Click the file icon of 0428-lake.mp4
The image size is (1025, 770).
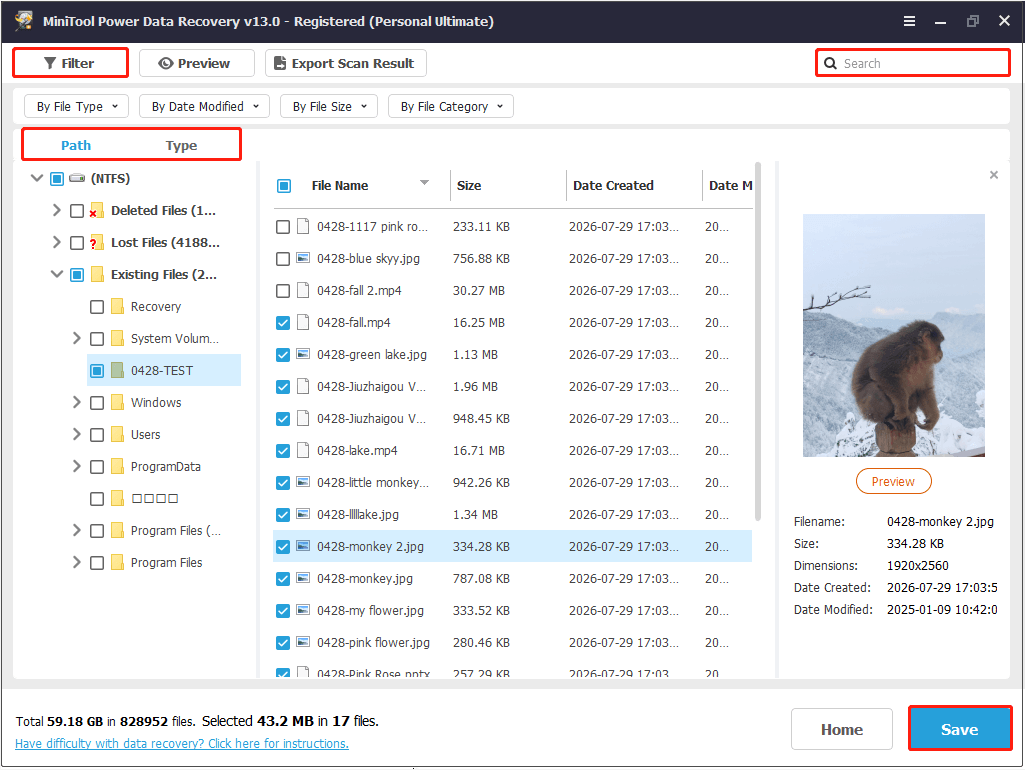[x=303, y=450]
